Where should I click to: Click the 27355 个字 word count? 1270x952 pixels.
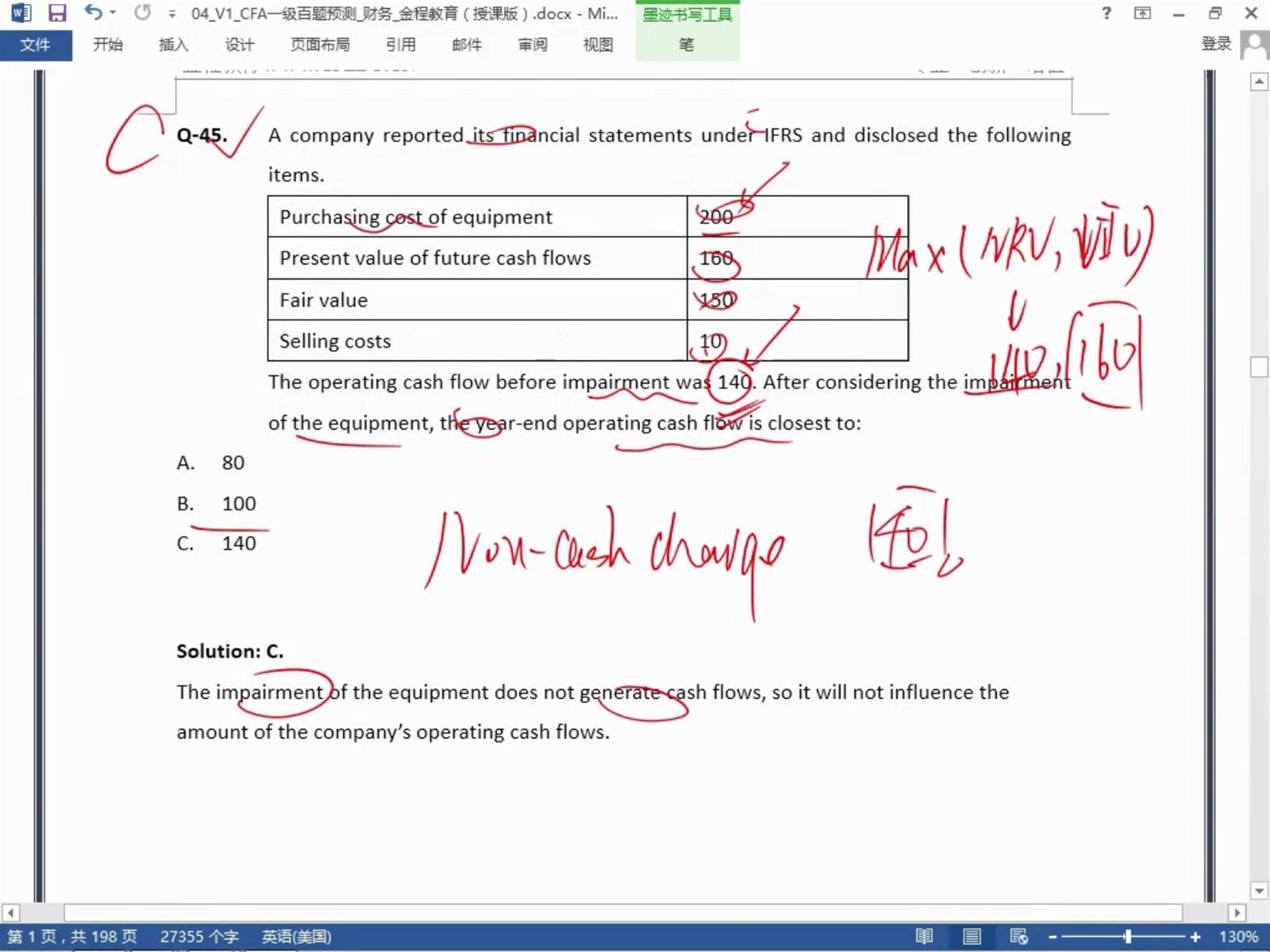coord(199,937)
